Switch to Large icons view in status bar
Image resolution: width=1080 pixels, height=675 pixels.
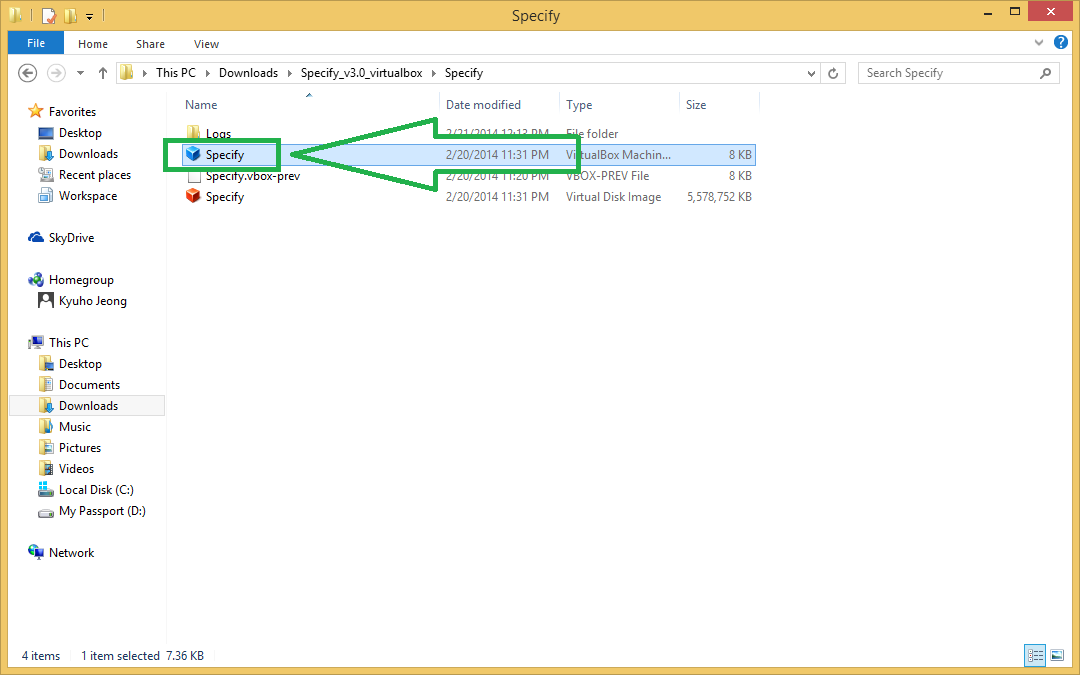(x=1057, y=656)
